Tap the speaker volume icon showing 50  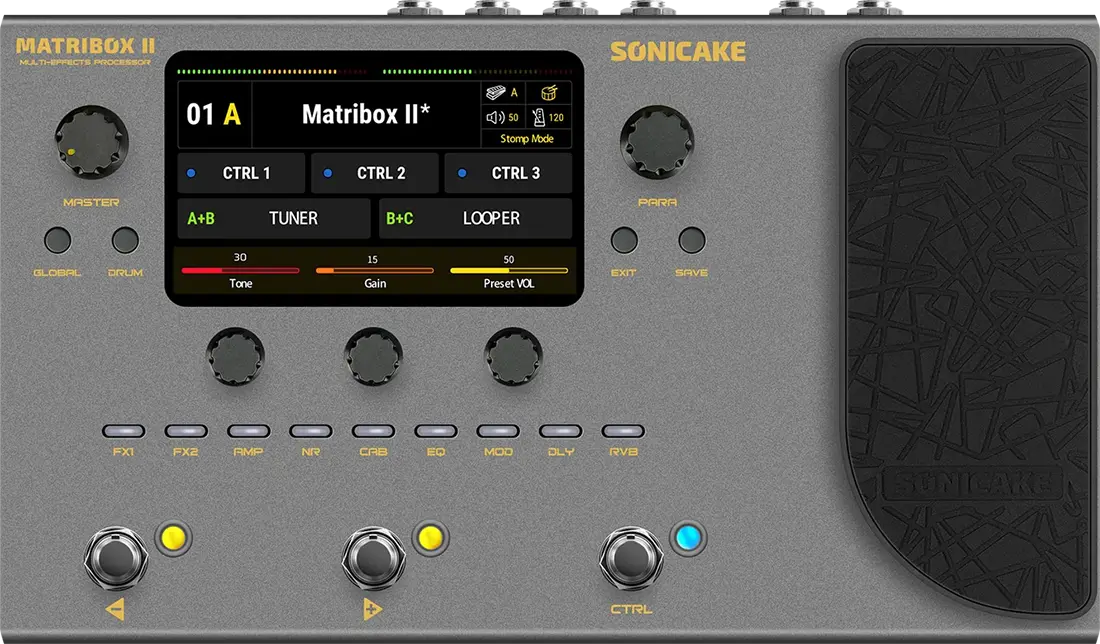[495, 117]
